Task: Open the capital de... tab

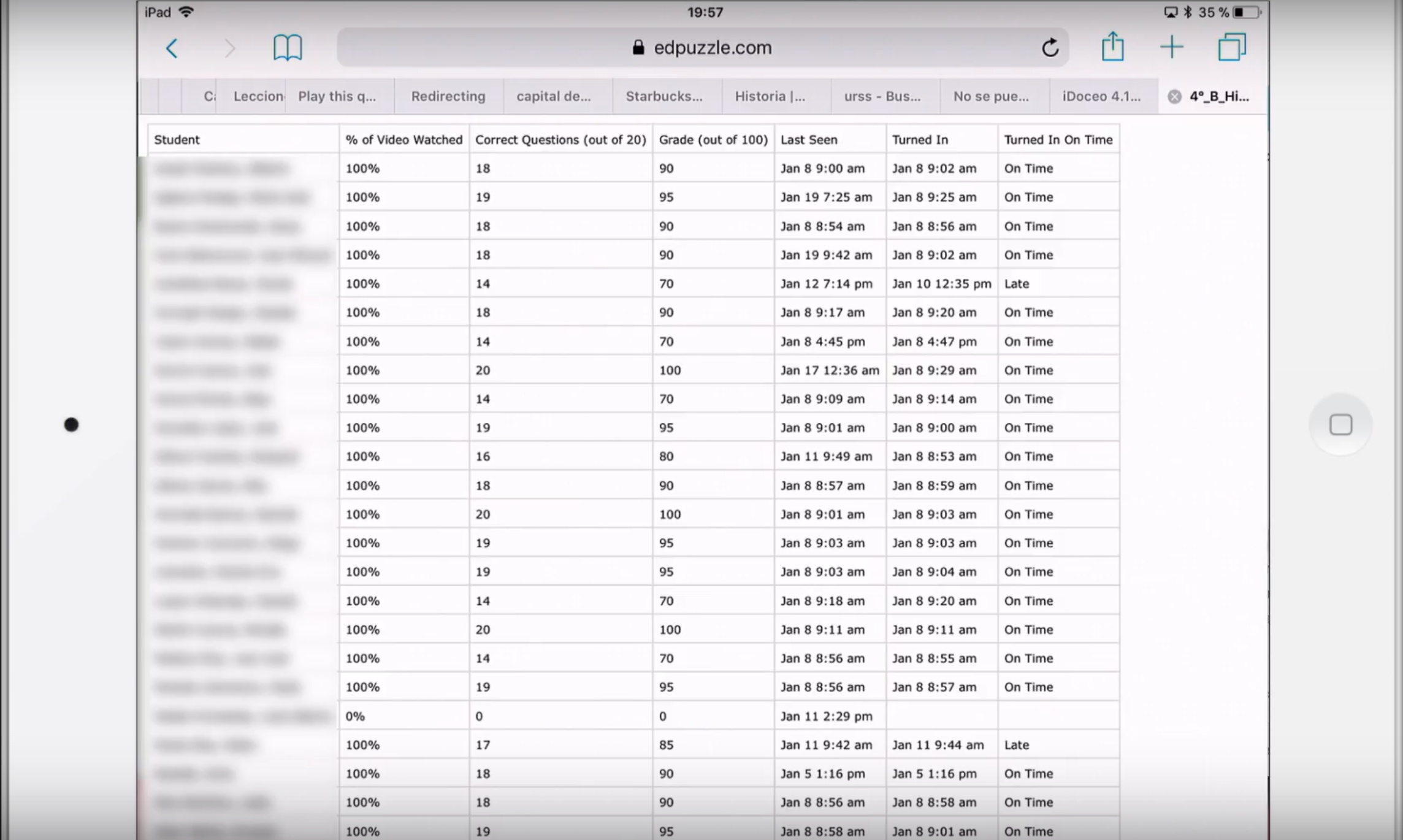Action: (553, 96)
